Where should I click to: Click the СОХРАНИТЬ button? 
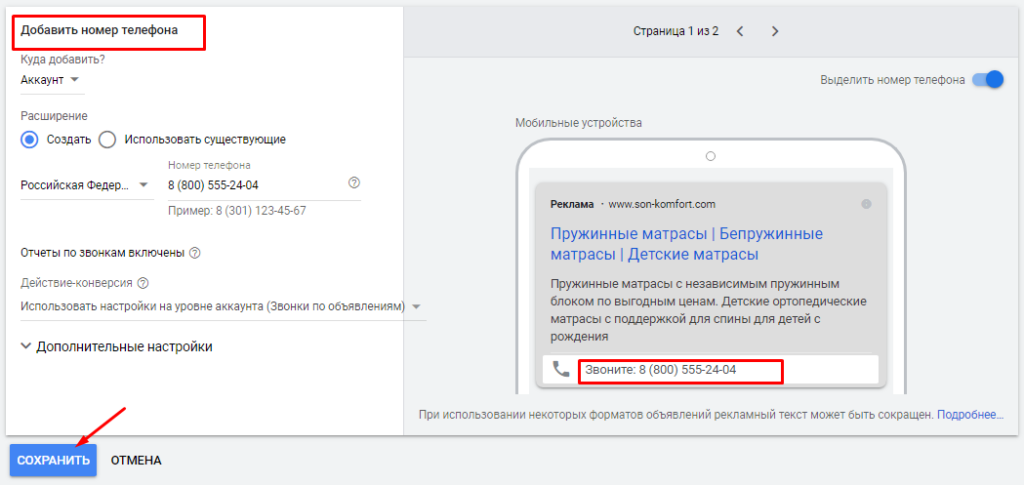point(53,460)
